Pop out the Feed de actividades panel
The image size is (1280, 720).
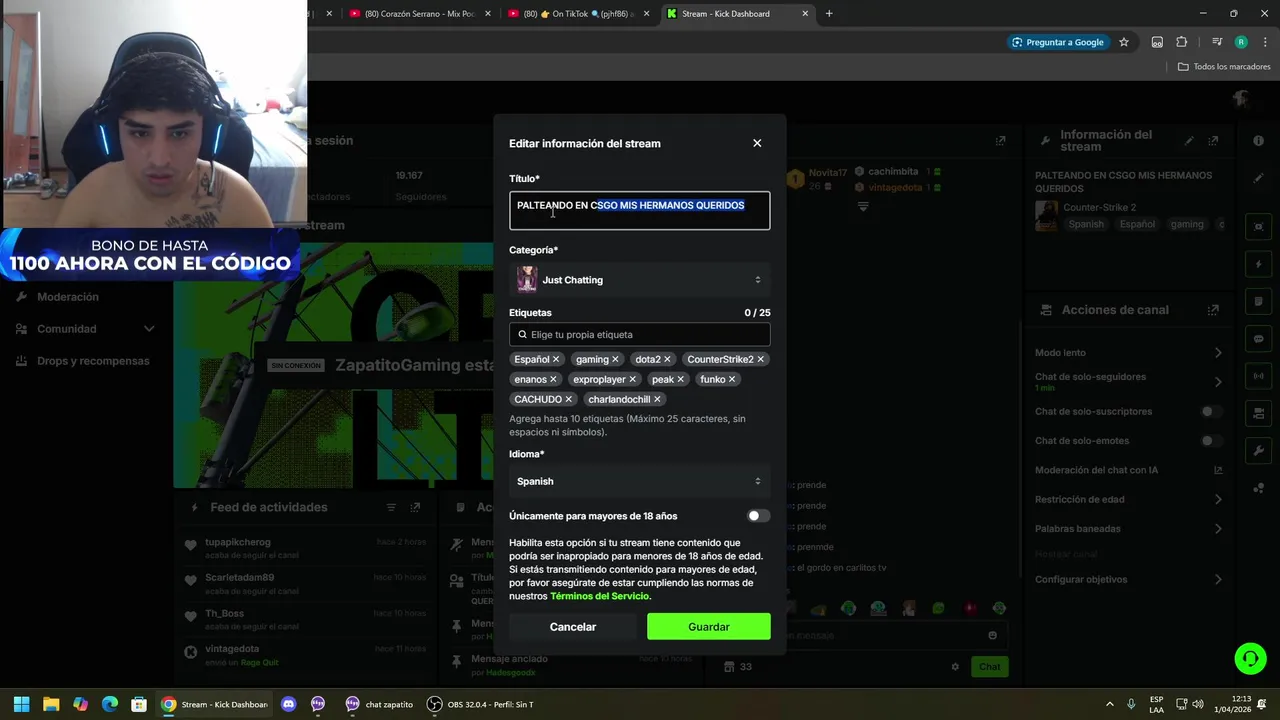coord(416,508)
